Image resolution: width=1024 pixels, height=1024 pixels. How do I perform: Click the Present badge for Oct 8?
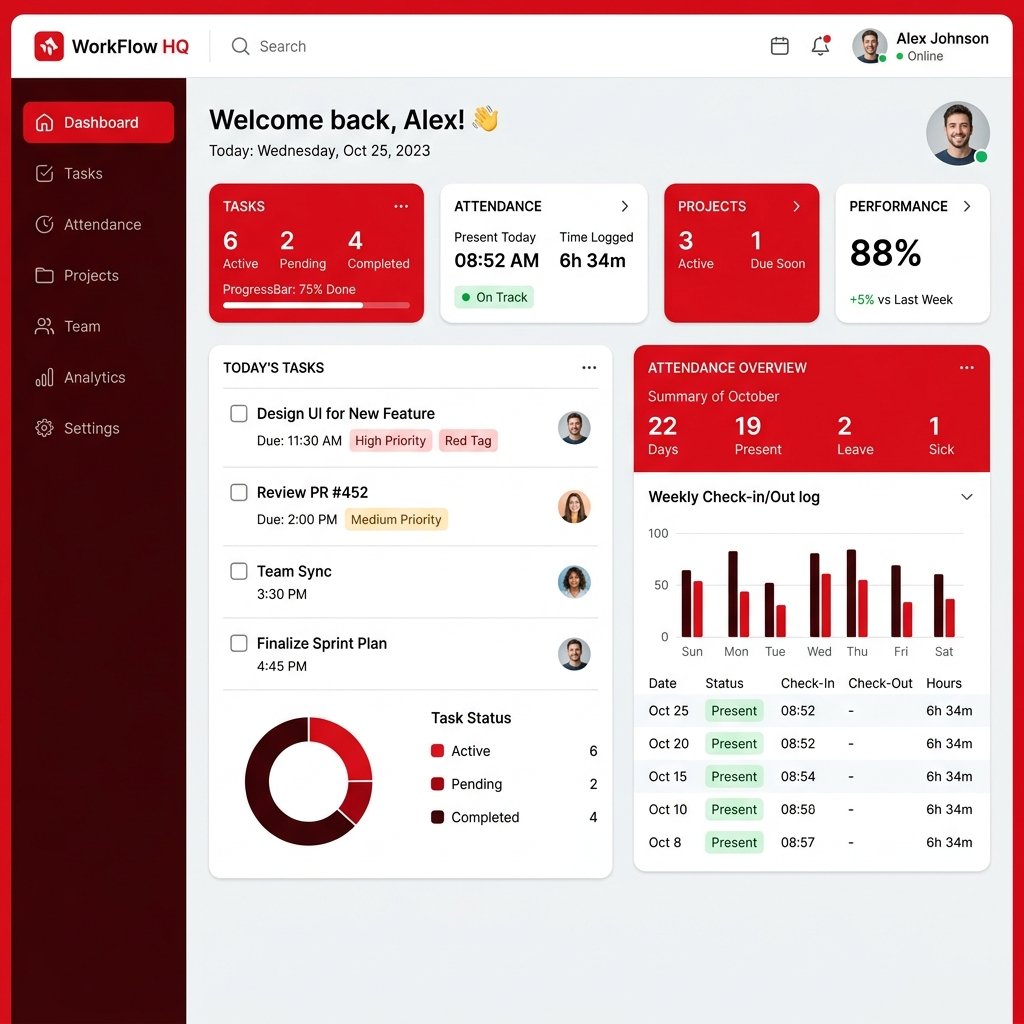point(734,842)
